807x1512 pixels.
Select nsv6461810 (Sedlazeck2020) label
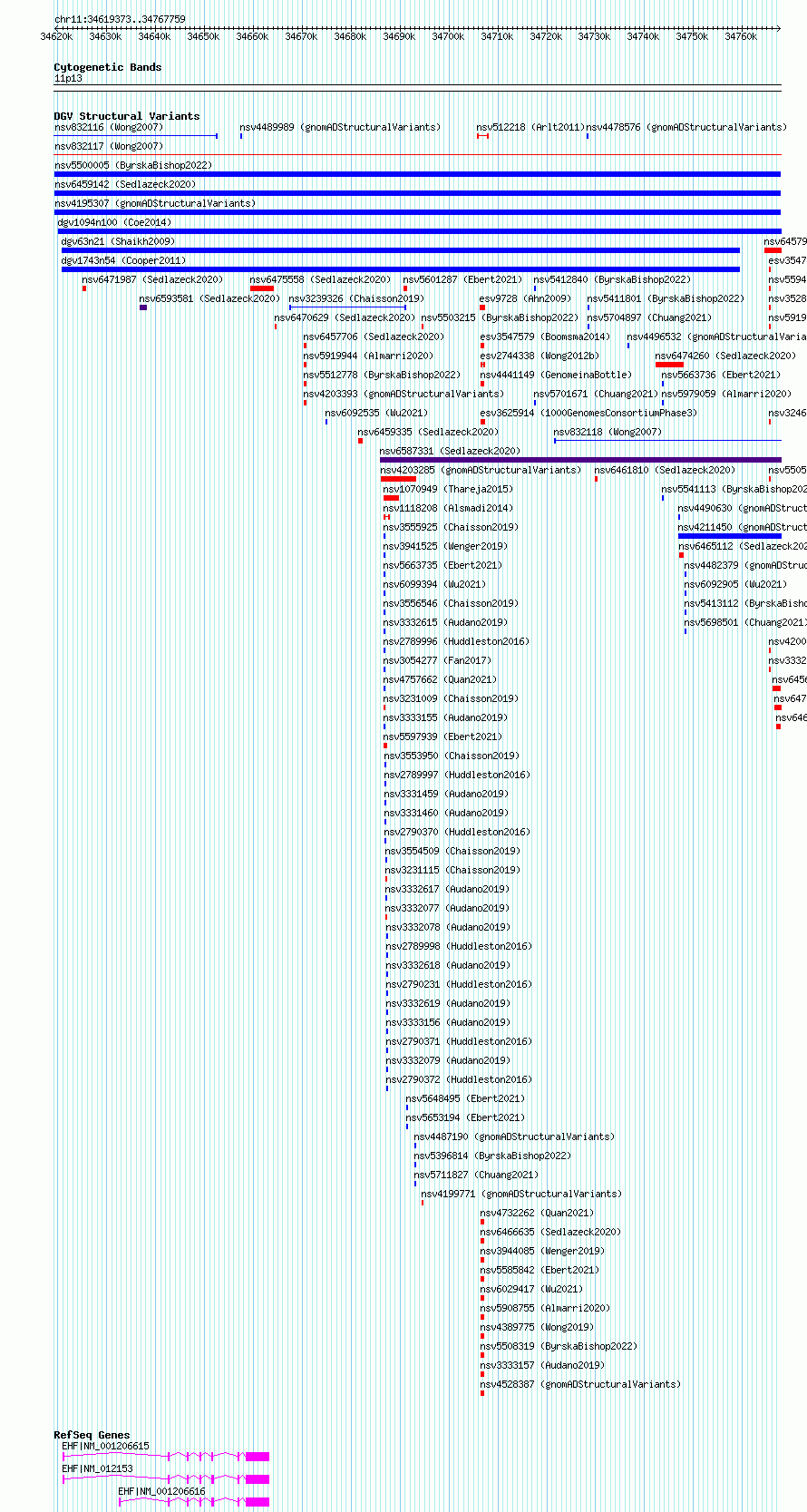[x=665, y=470]
